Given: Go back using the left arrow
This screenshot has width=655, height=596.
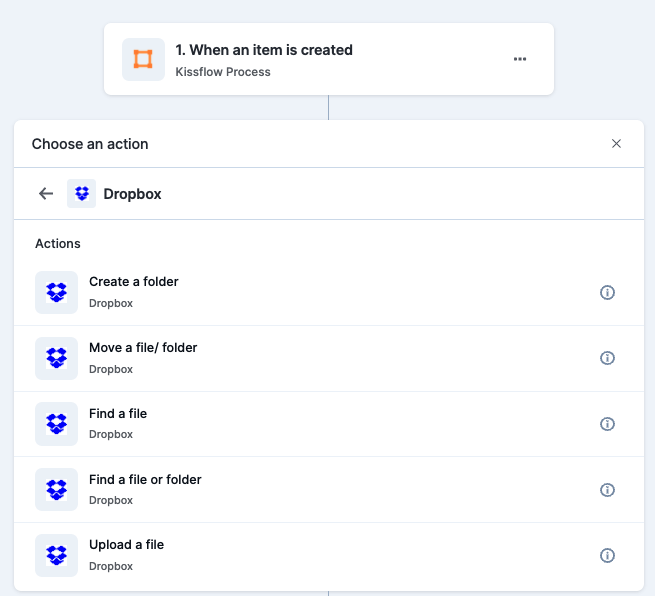Looking at the screenshot, I should [x=46, y=194].
